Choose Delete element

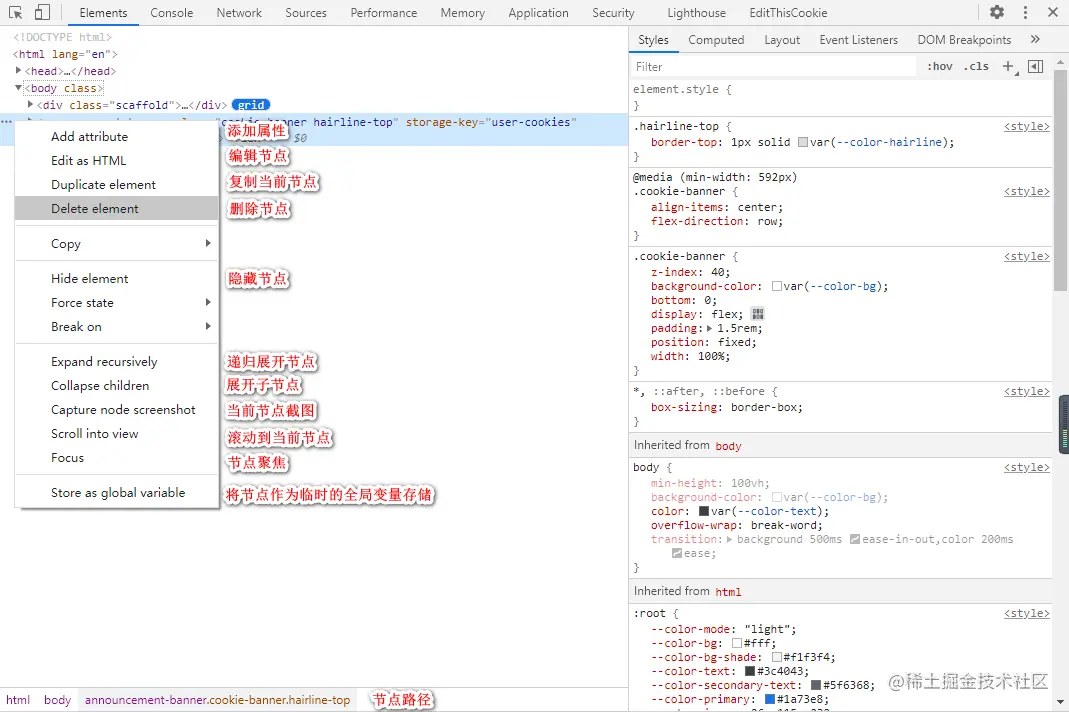click(x=117, y=209)
